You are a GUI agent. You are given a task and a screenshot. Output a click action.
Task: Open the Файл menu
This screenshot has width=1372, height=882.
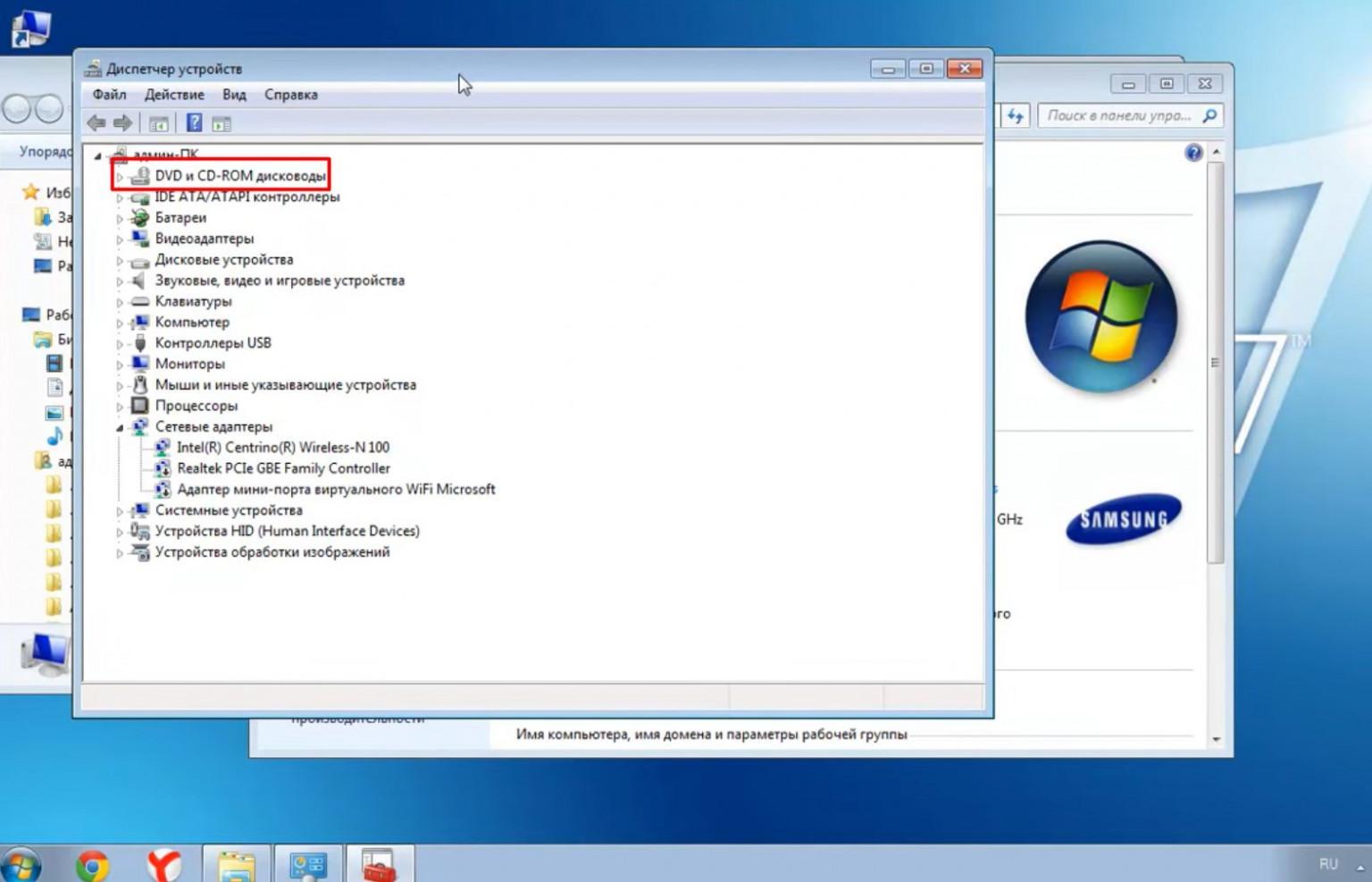click(109, 95)
